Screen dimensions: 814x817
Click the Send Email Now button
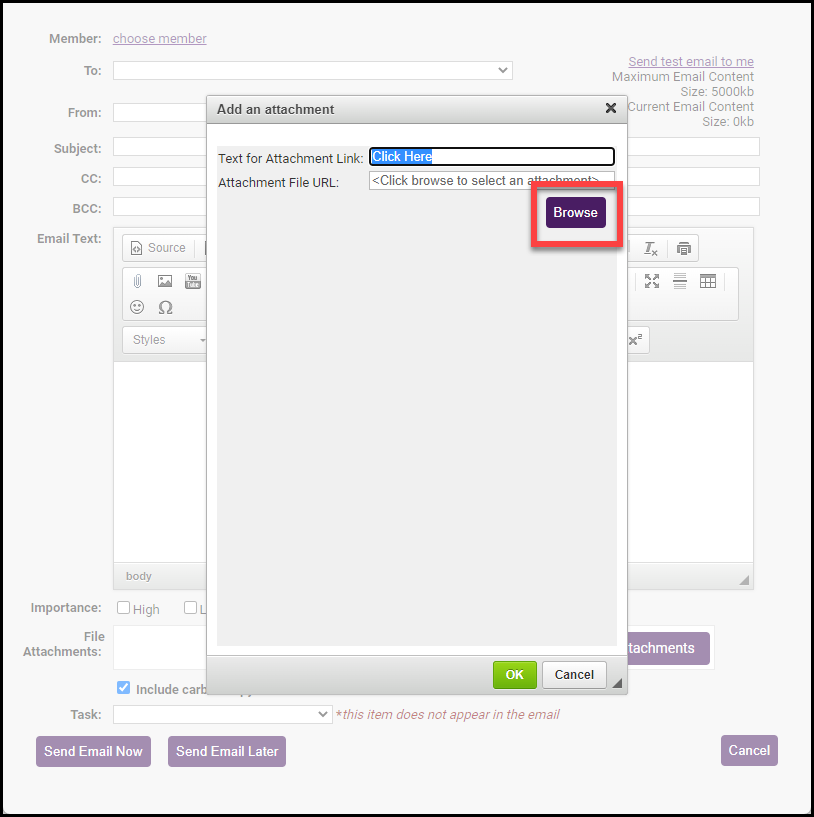pyautogui.click(x=93, y=751)
